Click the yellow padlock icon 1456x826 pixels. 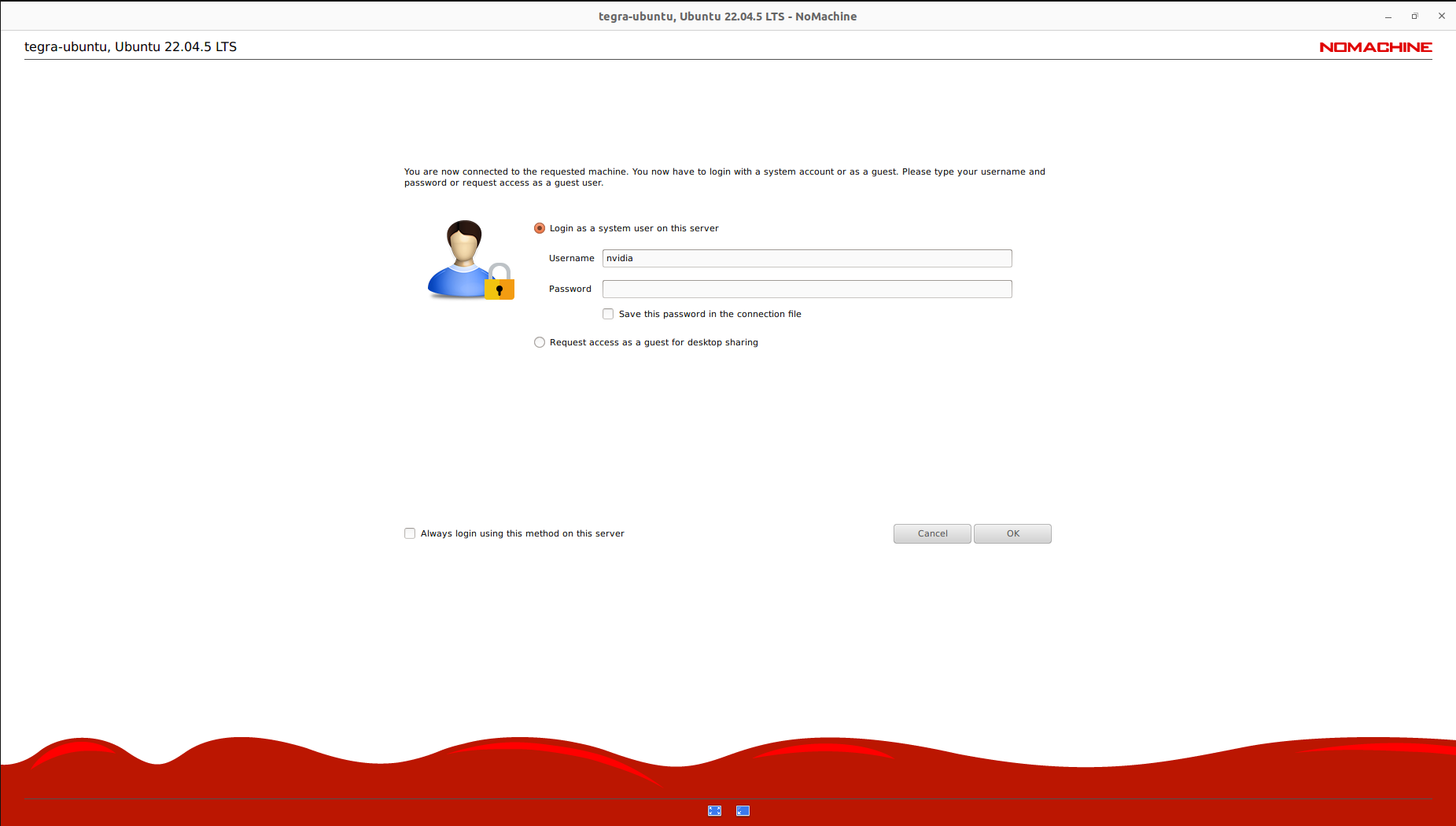(499, 284)
